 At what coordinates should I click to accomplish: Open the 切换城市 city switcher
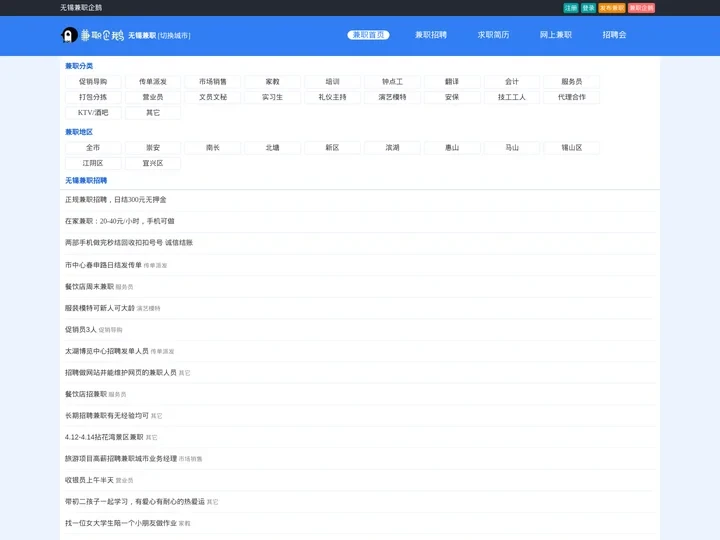click(x=174, y=35)
